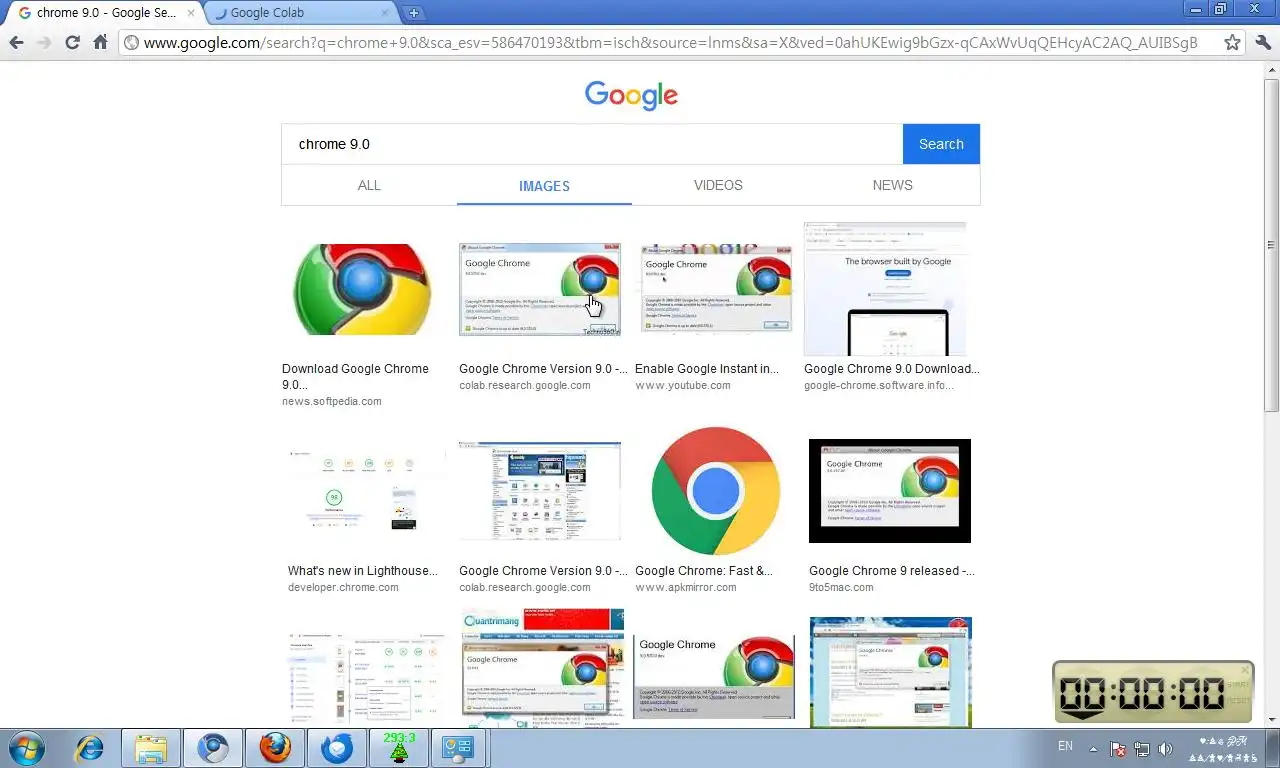Reload the page with the refresh icon

(72, 42)
